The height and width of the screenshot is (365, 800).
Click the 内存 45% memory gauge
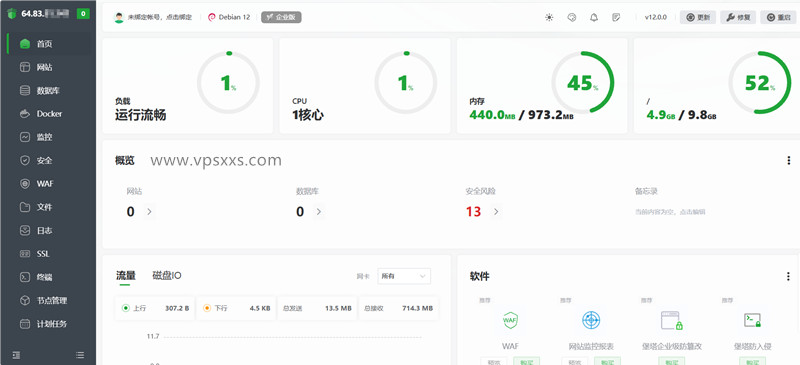[583, 83]
